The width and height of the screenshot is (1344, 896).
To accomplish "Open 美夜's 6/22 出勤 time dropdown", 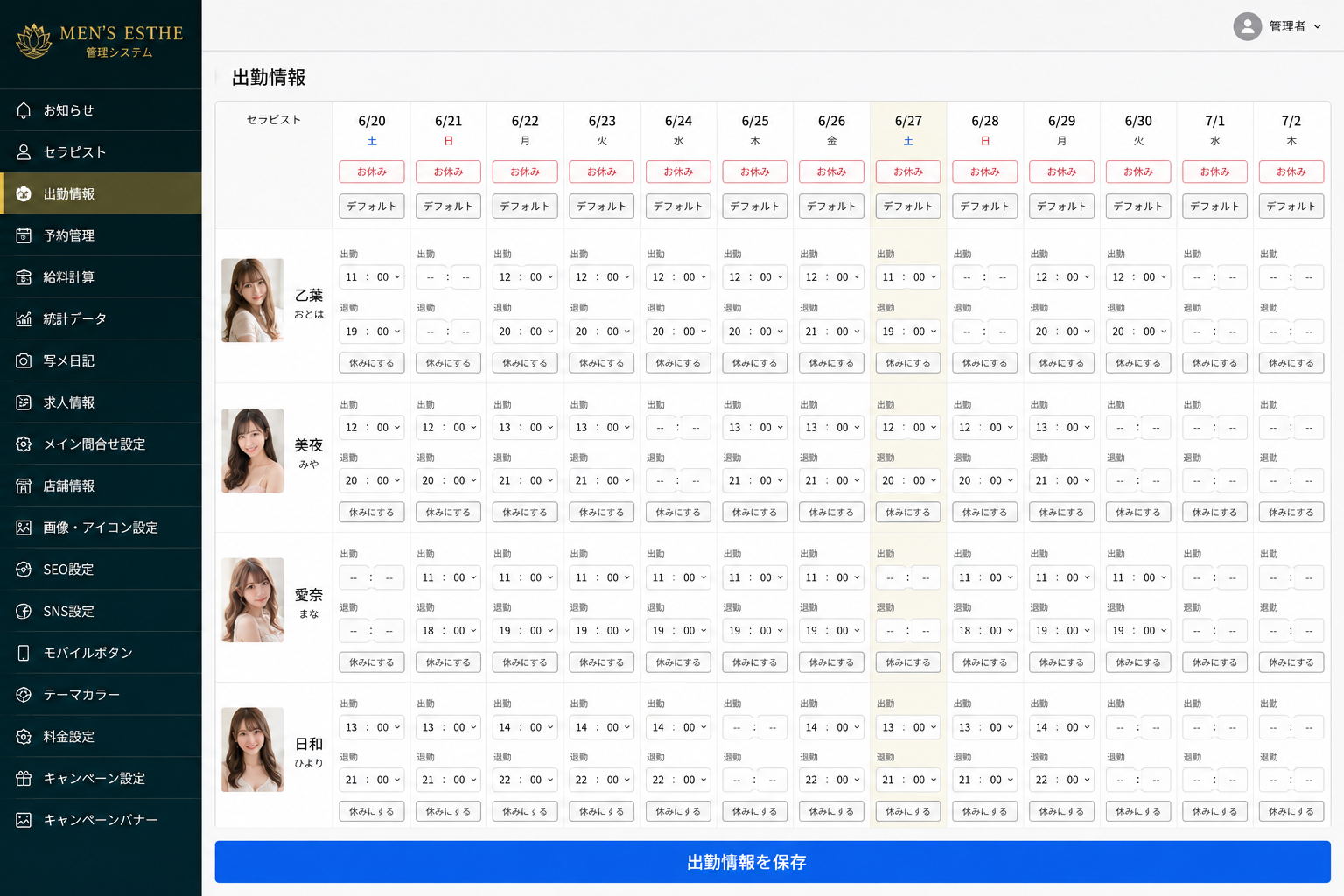I will pos(525,428).
